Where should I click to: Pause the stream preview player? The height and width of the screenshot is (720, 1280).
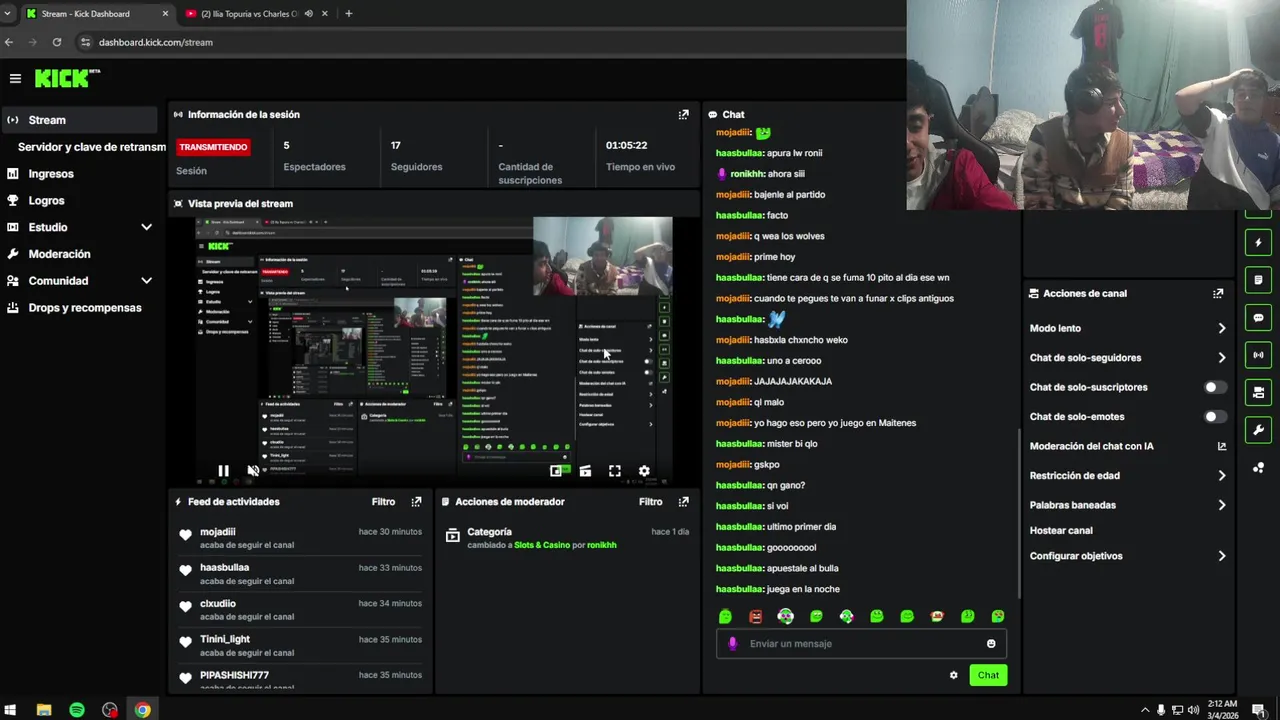click(x=223, y=471)
